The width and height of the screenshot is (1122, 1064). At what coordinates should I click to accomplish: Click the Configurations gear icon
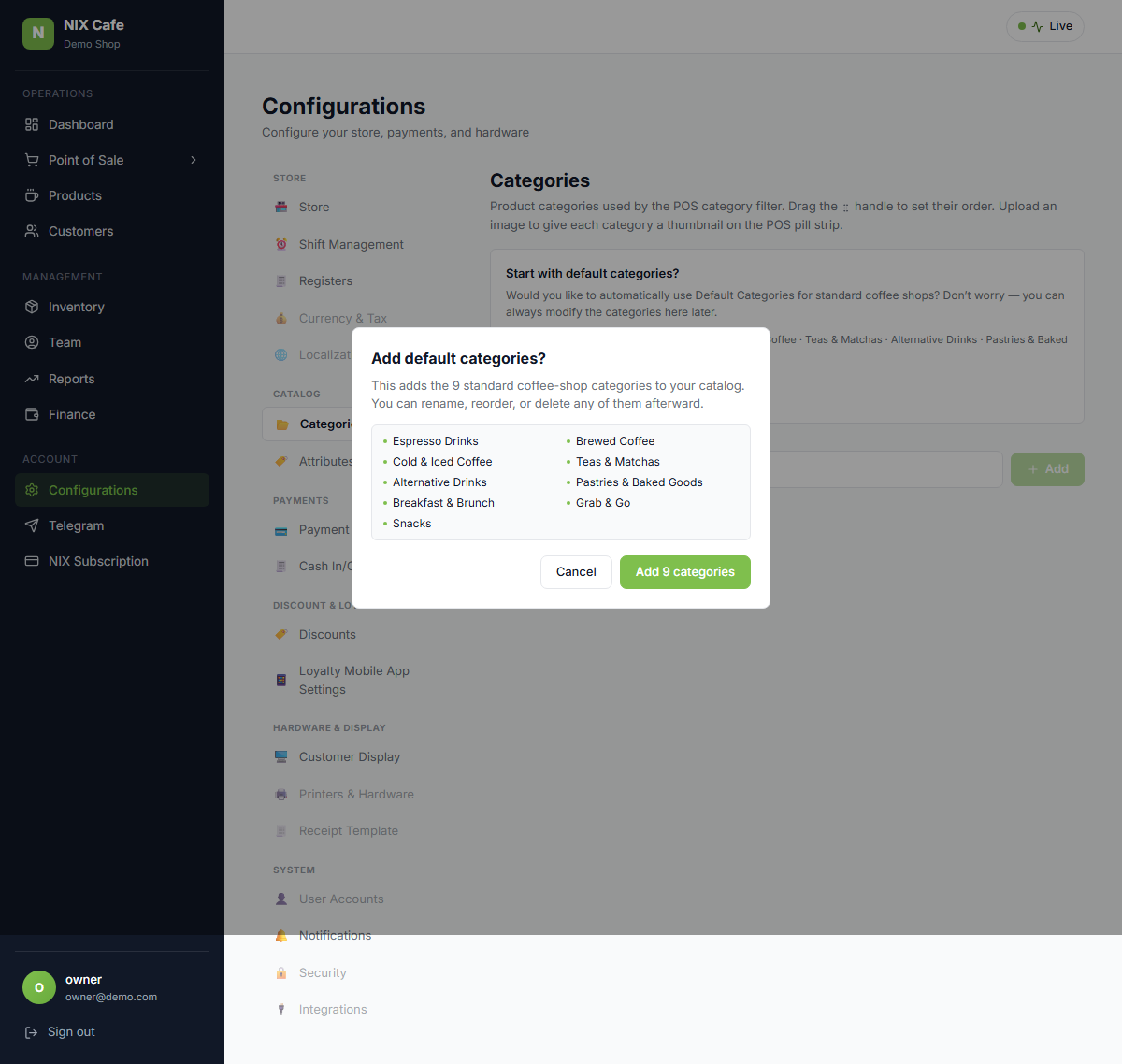click(32, 490)
